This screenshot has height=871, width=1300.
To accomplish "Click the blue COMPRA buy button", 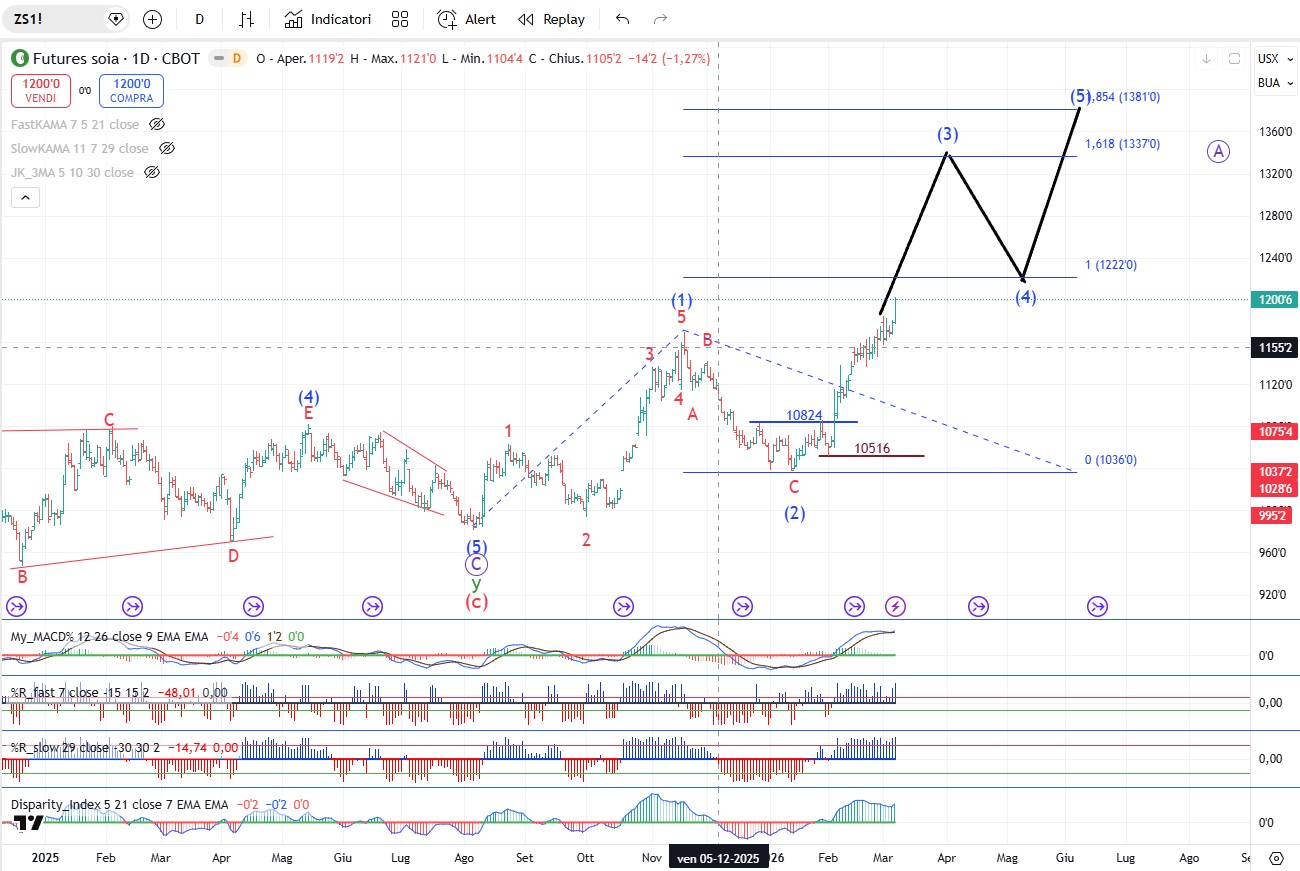I will pyautogui.click(x=132, y=91).
